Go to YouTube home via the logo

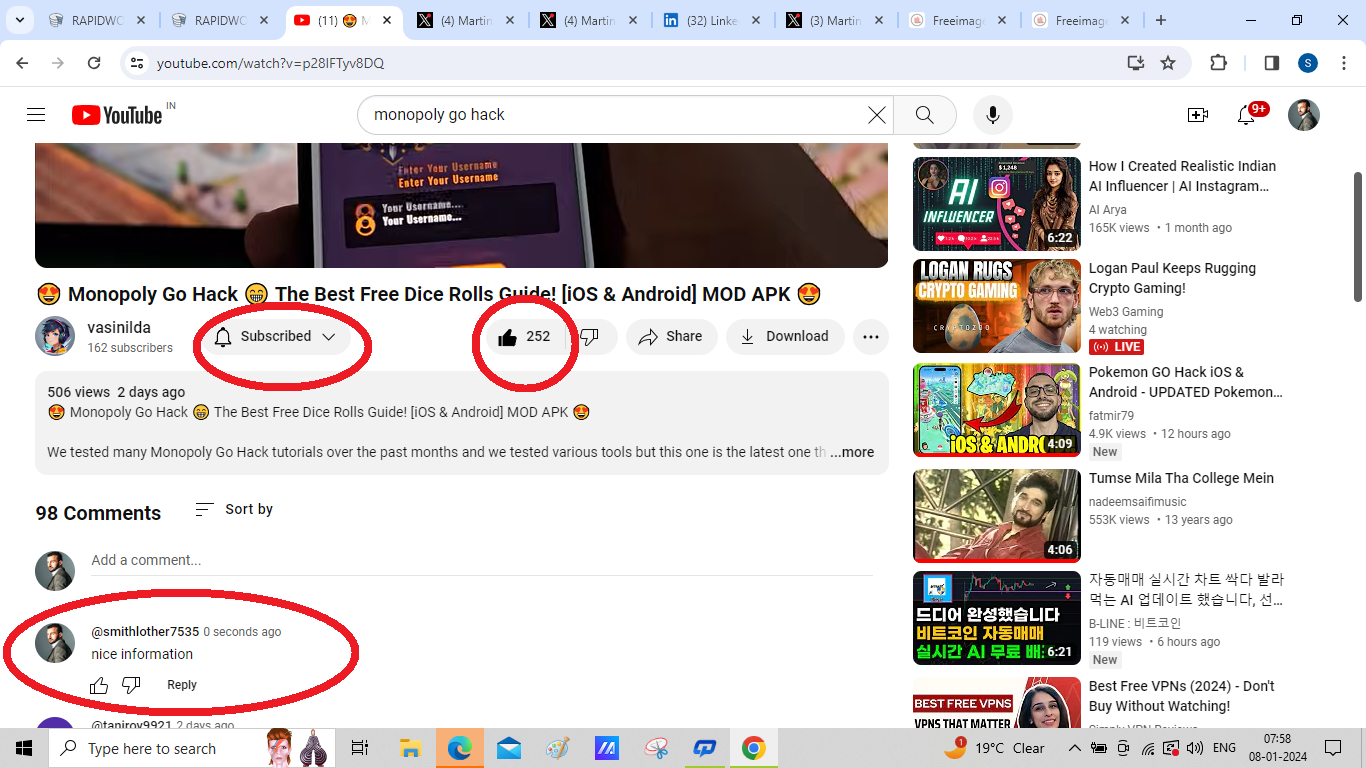(117, 115)
